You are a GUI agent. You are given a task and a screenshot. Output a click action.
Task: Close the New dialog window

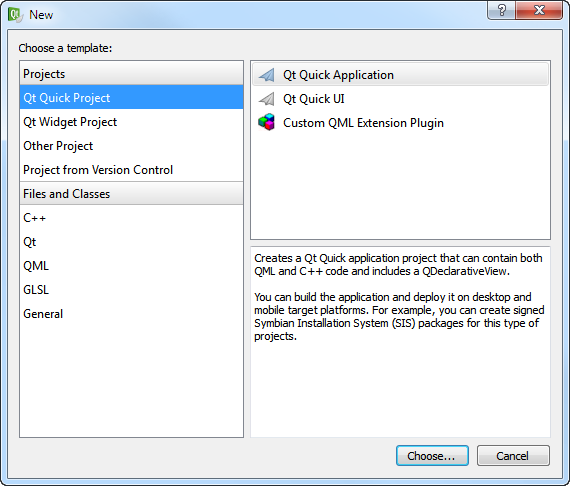point(539,11)
